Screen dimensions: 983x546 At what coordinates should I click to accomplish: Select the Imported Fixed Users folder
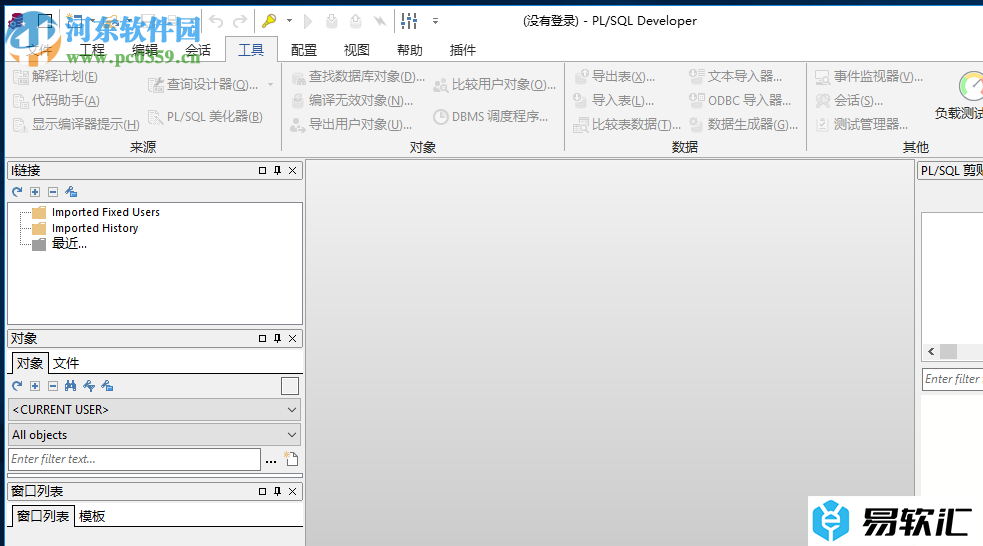point(106,212)
